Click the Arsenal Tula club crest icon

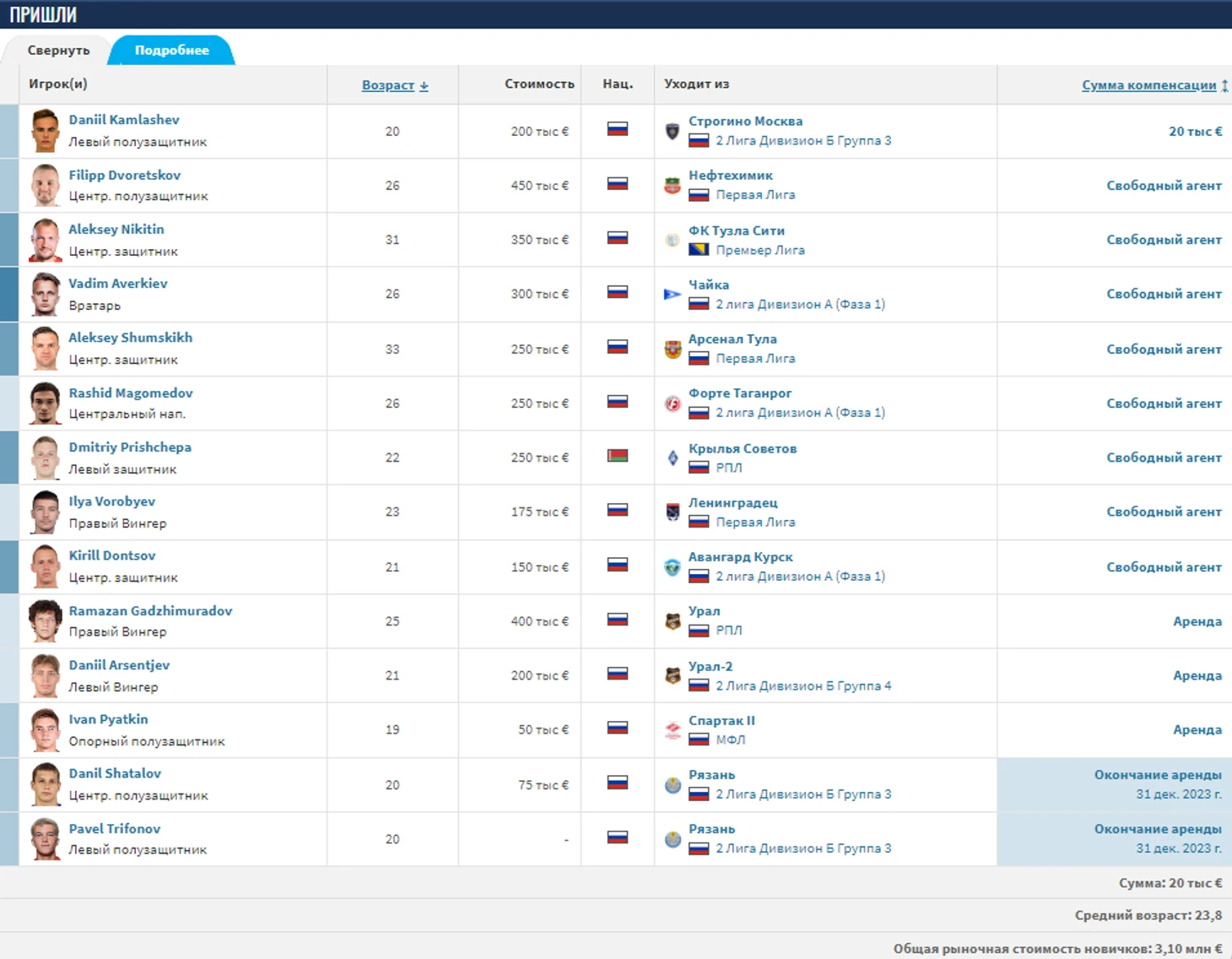coord(673,349)
